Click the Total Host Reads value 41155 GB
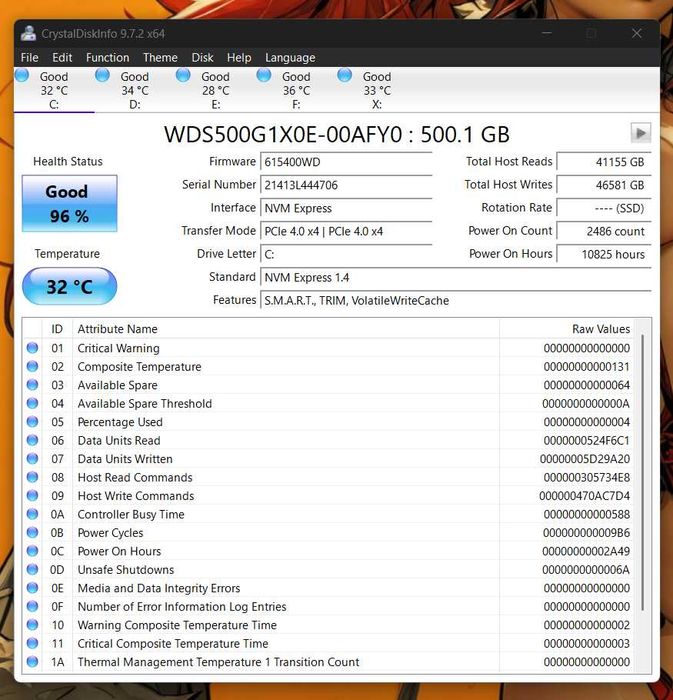The height and width of the screenshot is (700, 673). point(604,162)
